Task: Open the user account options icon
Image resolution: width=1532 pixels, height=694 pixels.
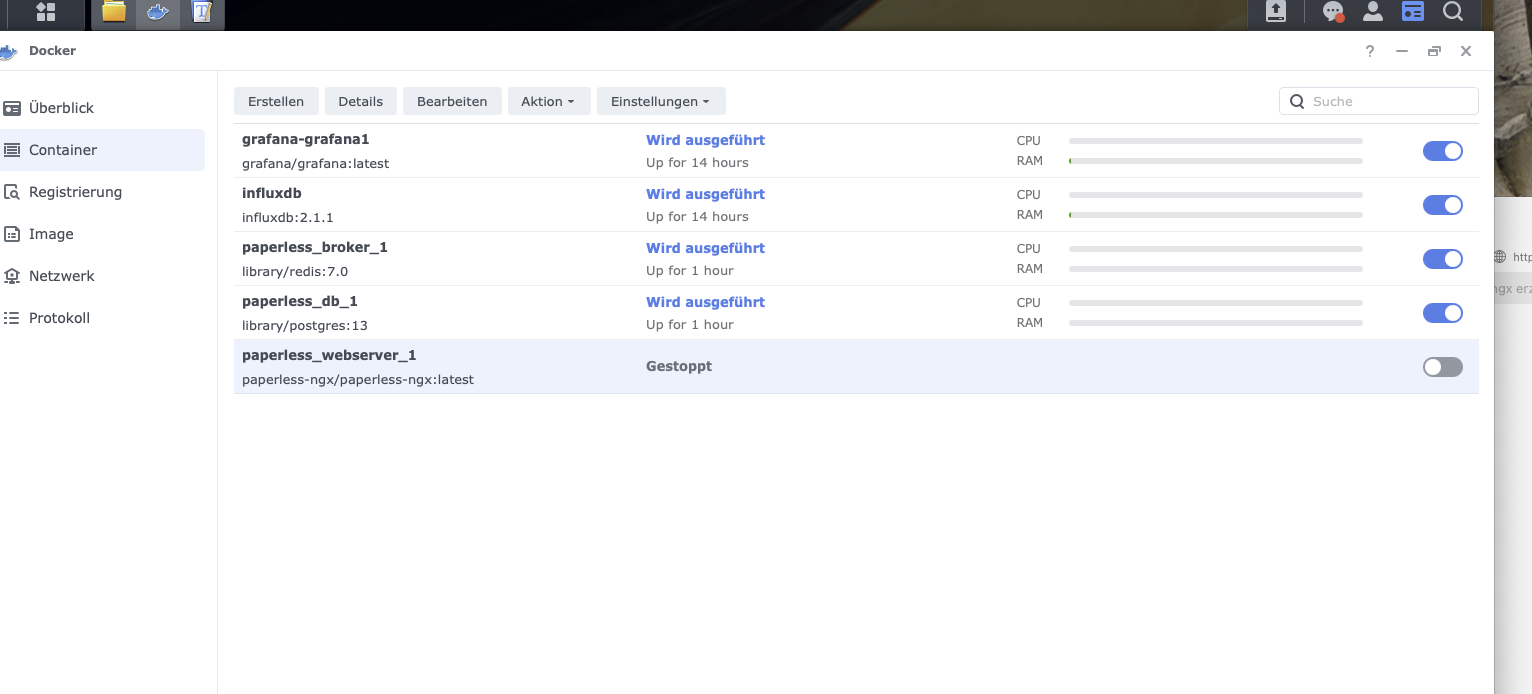Action: coord(1373,12)
